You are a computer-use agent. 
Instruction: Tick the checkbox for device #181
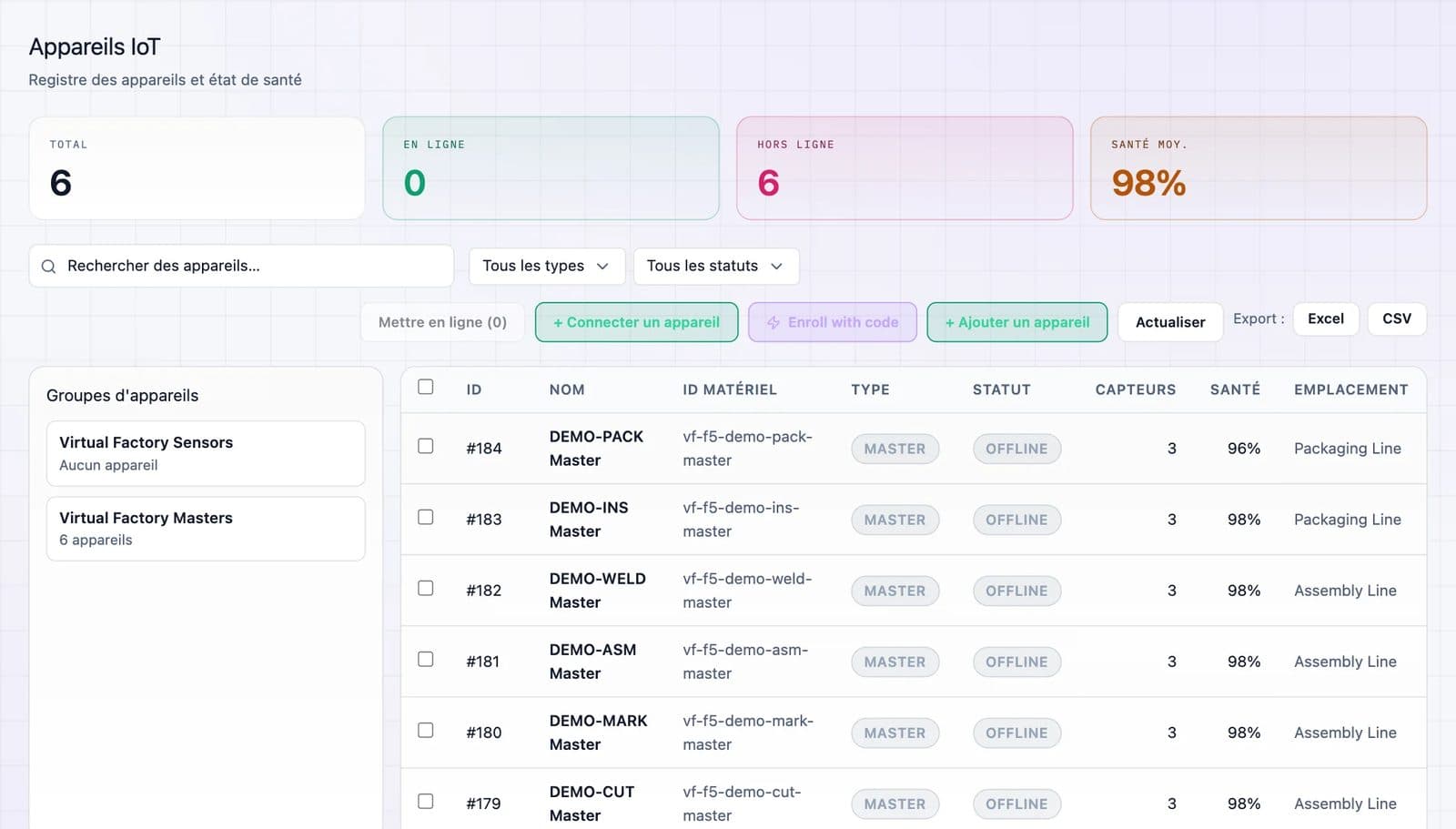click(426, 659)
